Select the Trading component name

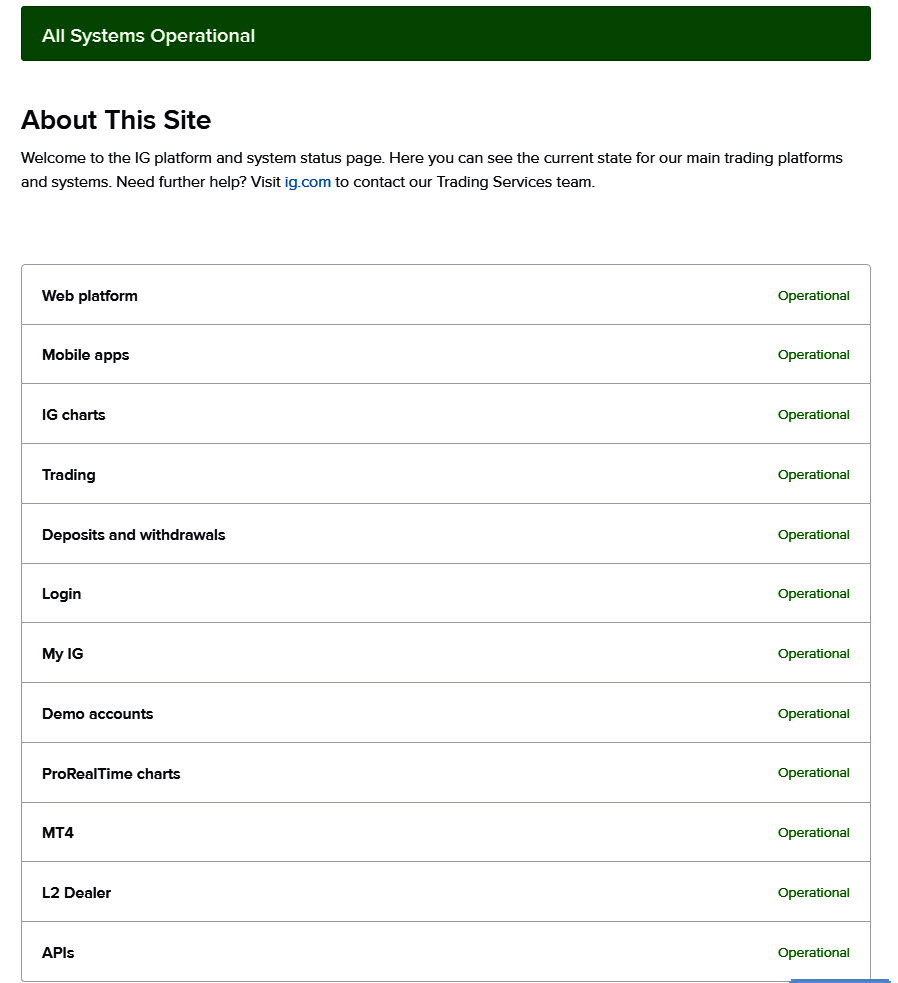click(69, 475)
